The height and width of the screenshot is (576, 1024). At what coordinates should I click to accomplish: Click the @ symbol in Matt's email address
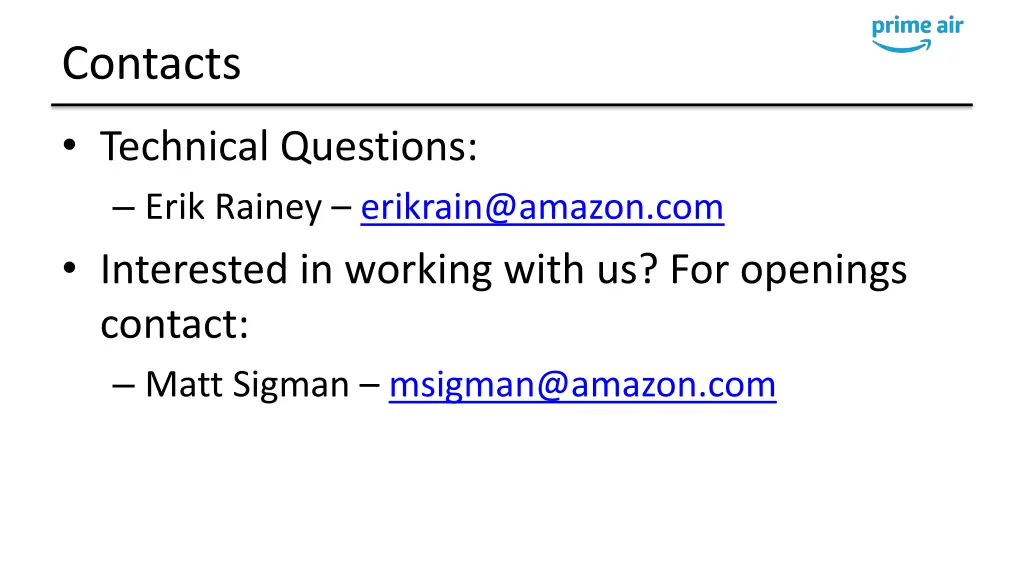click(553, 386)
